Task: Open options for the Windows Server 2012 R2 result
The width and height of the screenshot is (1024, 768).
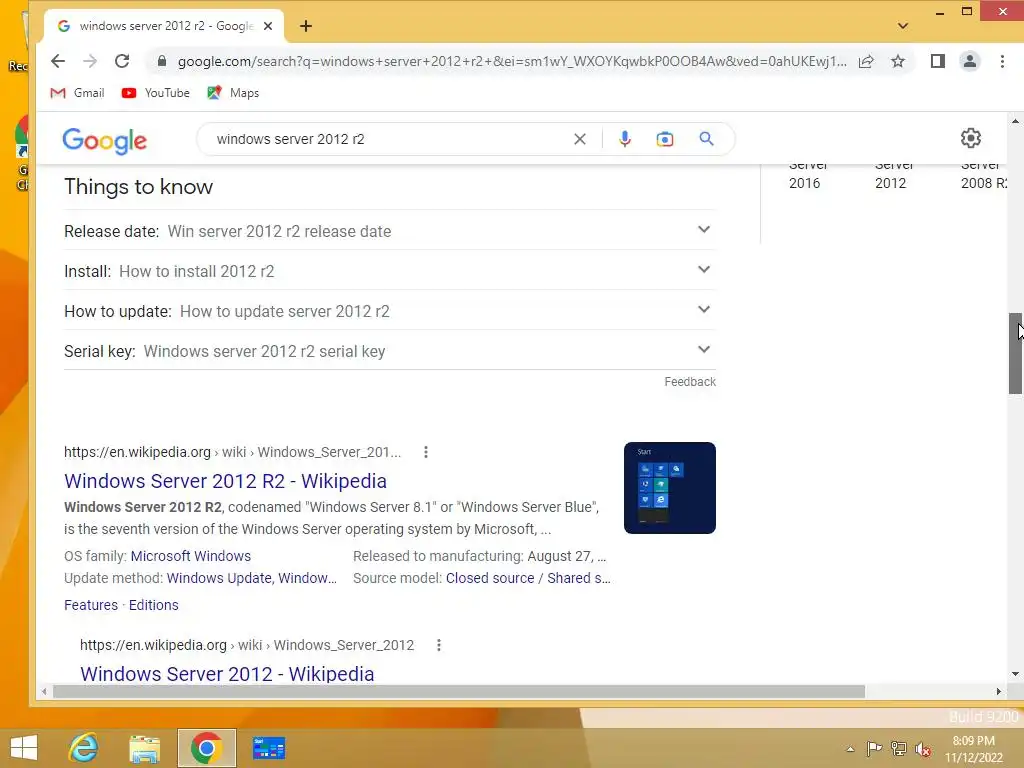Action: click(426, 452)
